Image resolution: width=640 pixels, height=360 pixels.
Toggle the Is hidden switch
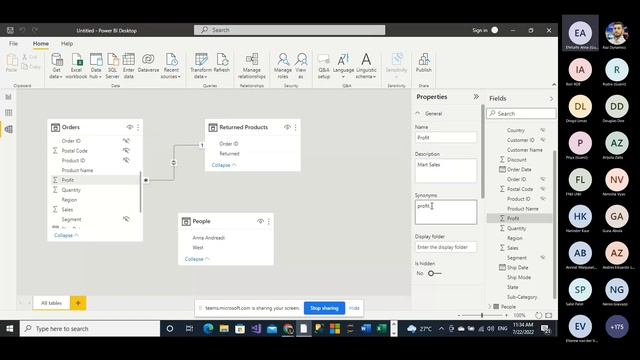[434, 273]
